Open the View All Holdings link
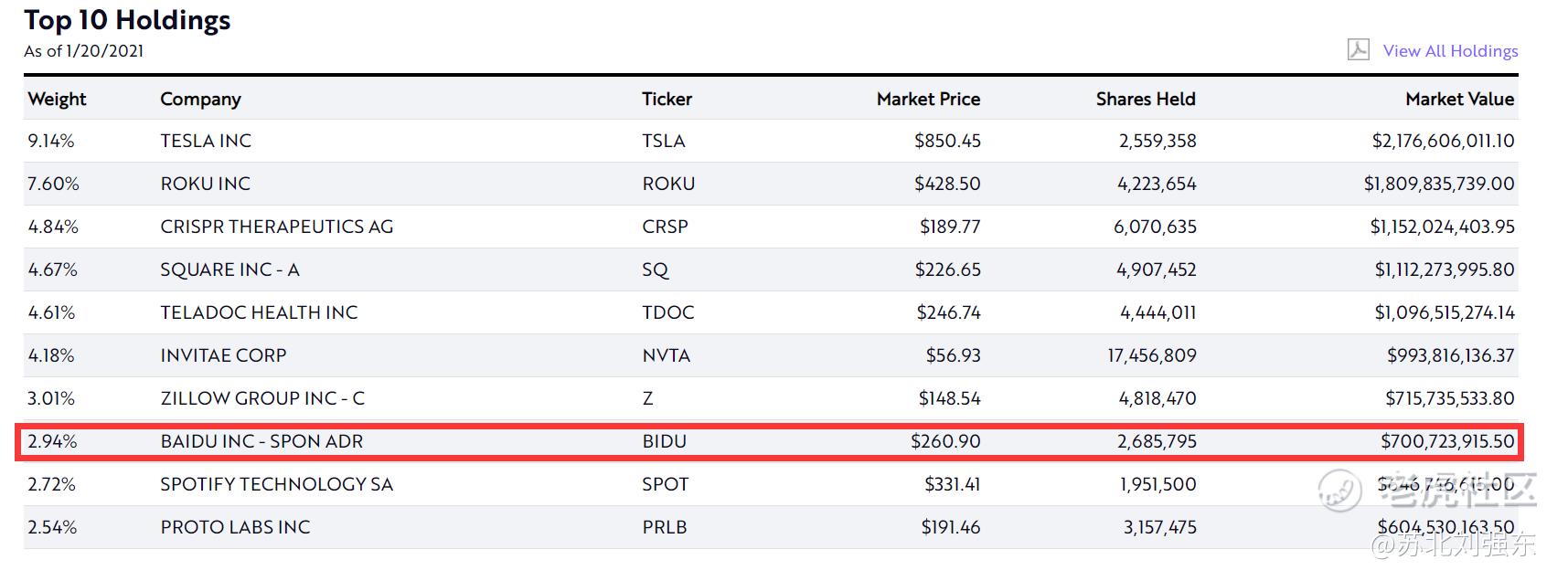The height and width of the screenshot is (581, 1568). [x=1450, y=51]
